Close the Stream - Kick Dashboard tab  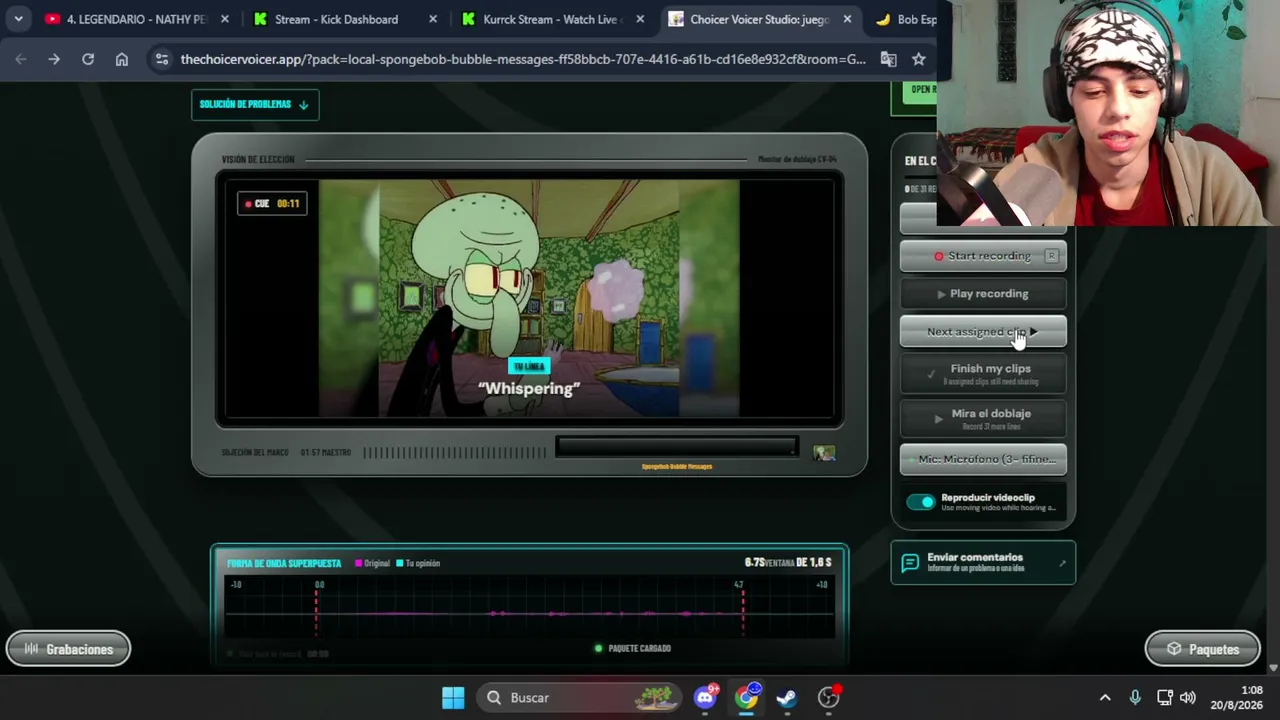point(432,19)
